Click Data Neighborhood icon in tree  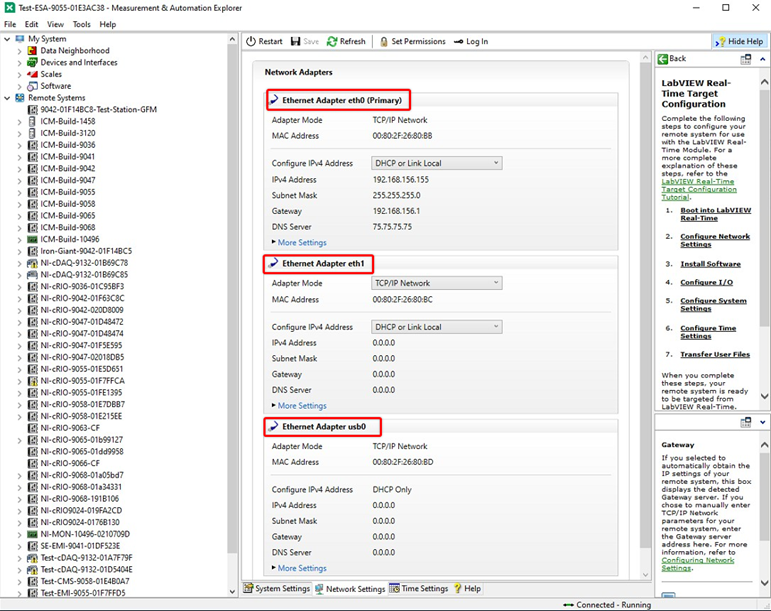click(x=32, y=51)
